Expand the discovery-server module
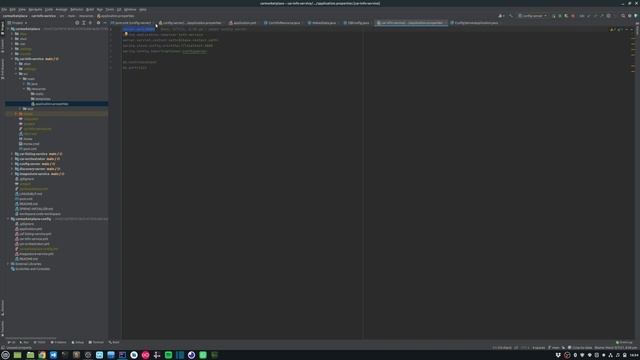640x360 pixels. pos(12,169)
